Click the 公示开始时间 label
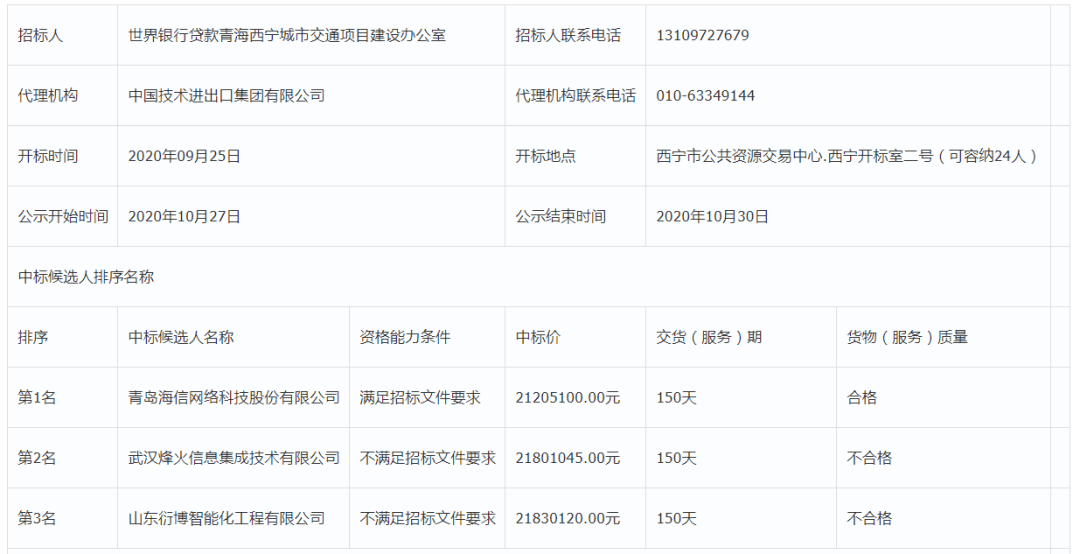 pos(63,217)
